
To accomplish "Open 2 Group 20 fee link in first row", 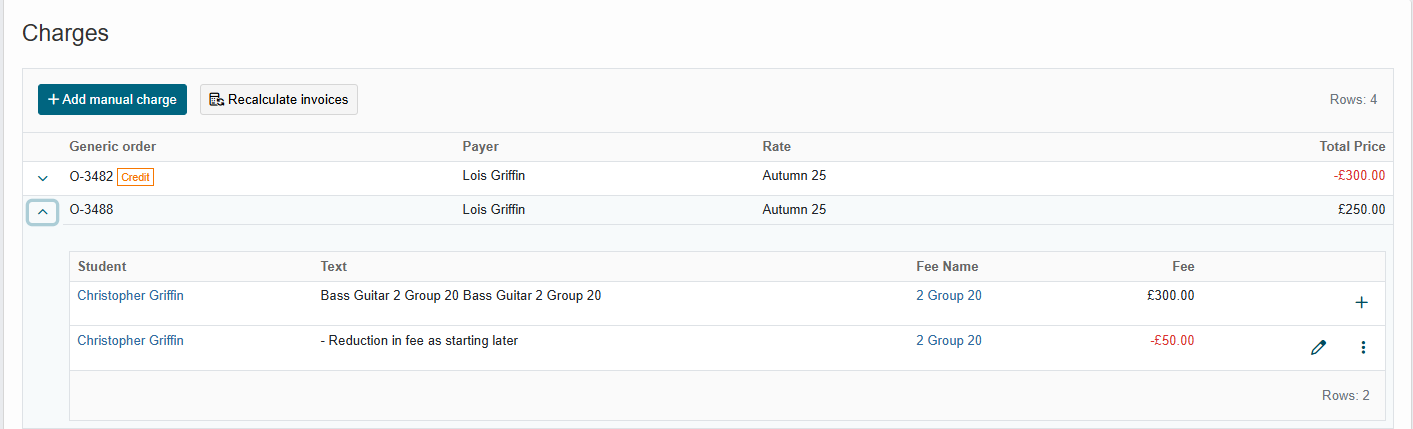I will point(949,296).
